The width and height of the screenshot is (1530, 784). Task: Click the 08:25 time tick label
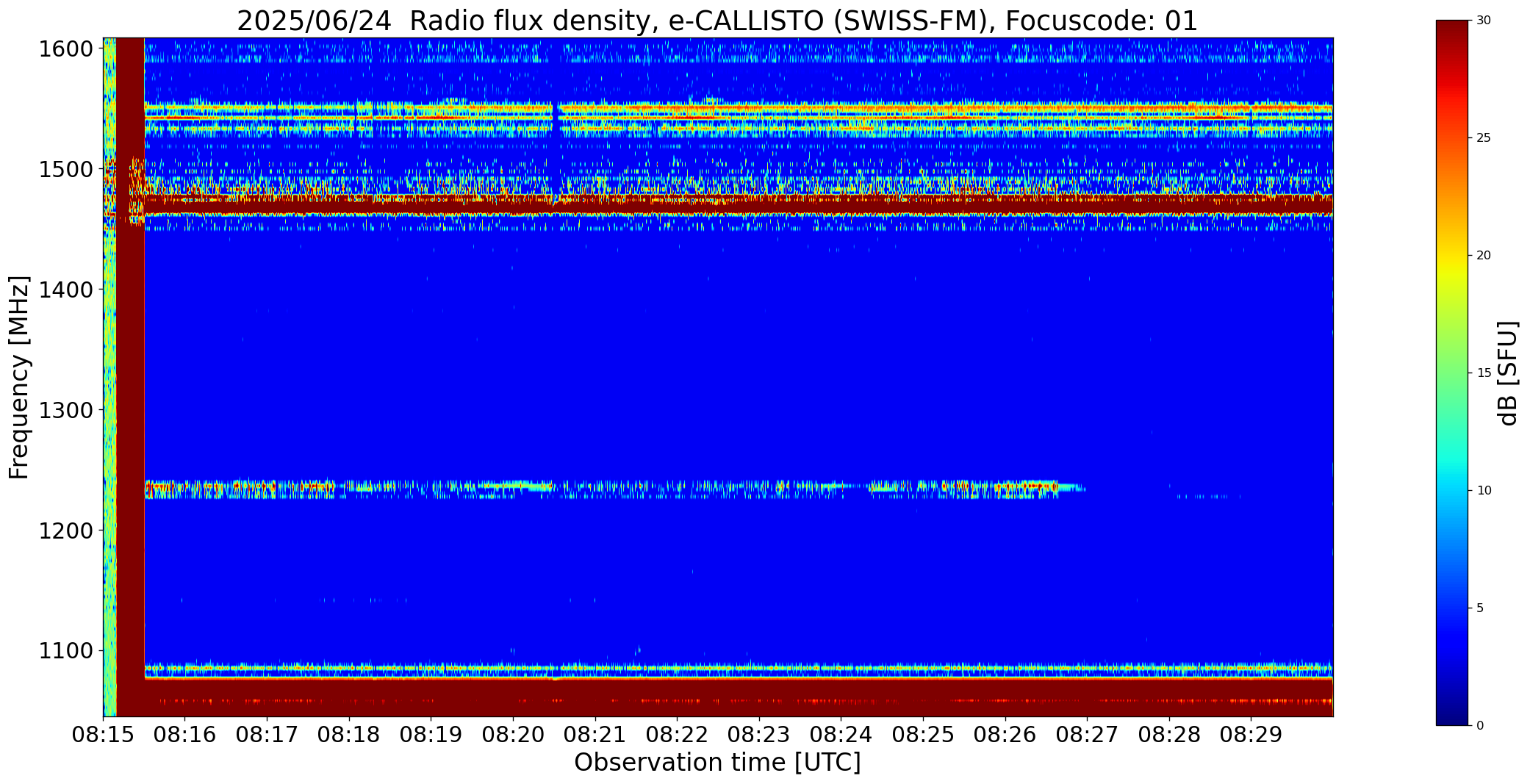923,735
